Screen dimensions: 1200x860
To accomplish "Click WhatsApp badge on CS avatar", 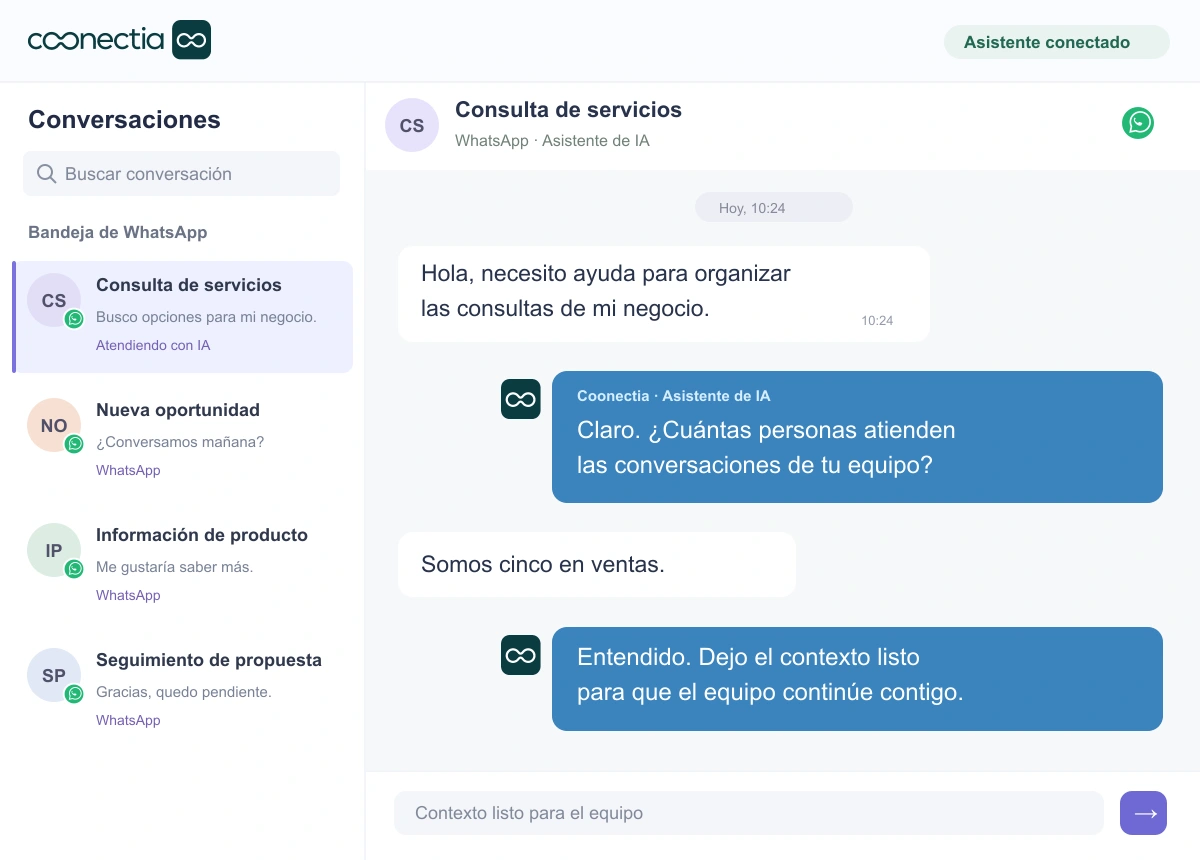I will 74,319.
